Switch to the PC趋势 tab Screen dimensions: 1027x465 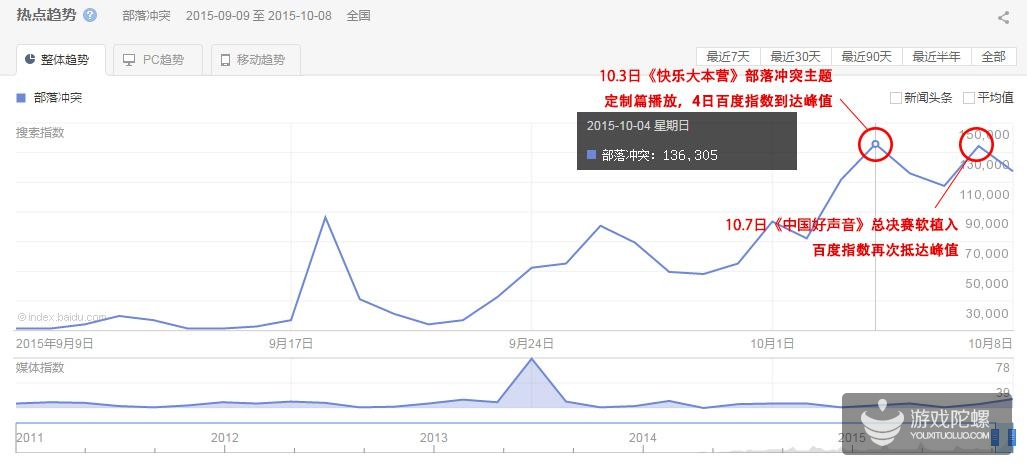(157, 60)
